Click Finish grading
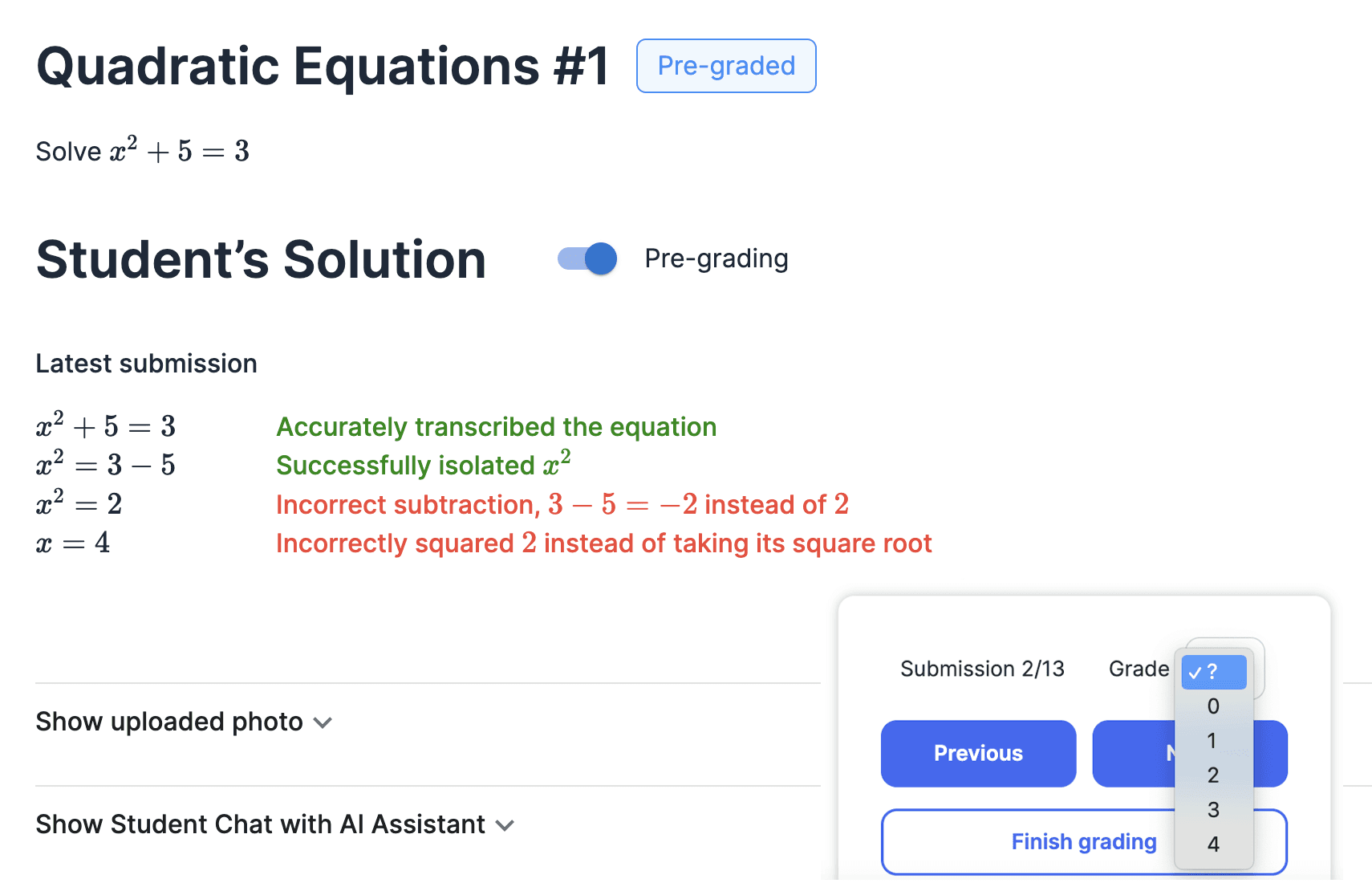This screenshot has width=1372, height=883. pos(1084,841)
